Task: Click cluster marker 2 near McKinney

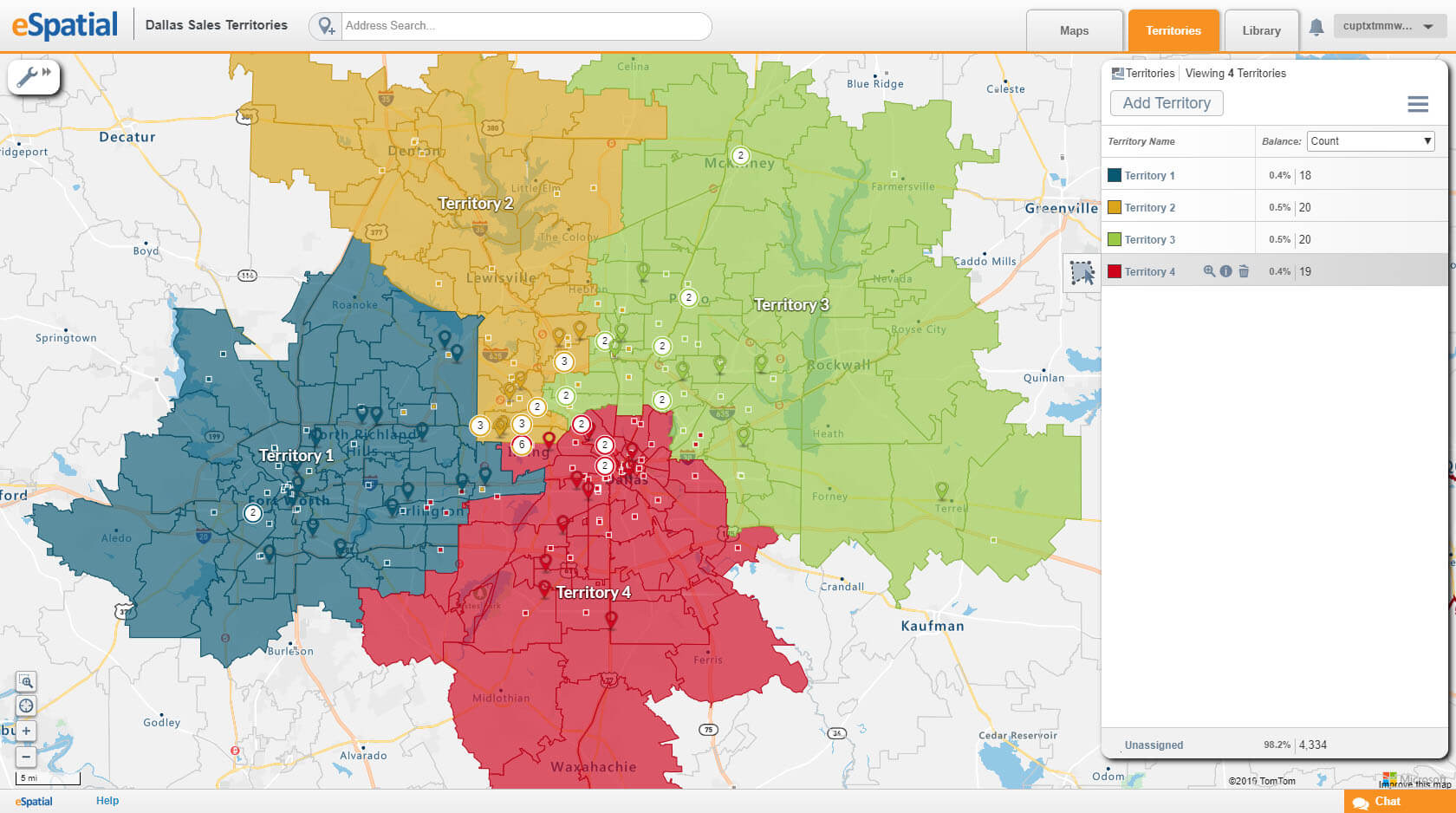Action: [x=741, y=155]
